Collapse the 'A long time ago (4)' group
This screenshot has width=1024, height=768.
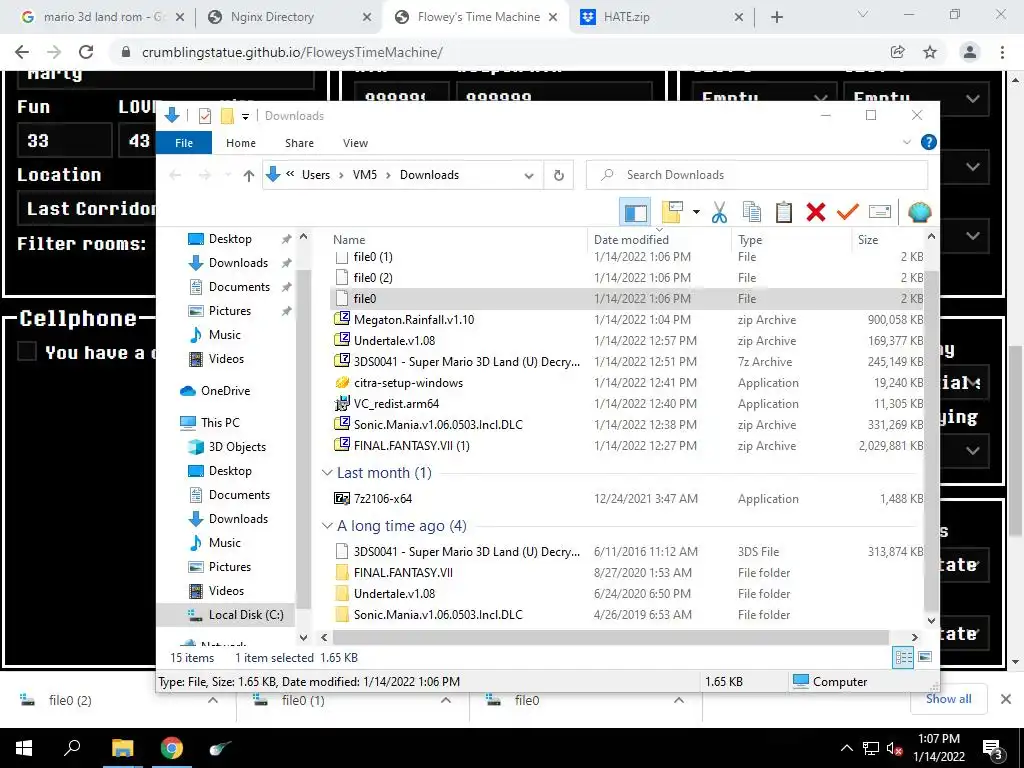coord(327,526)
